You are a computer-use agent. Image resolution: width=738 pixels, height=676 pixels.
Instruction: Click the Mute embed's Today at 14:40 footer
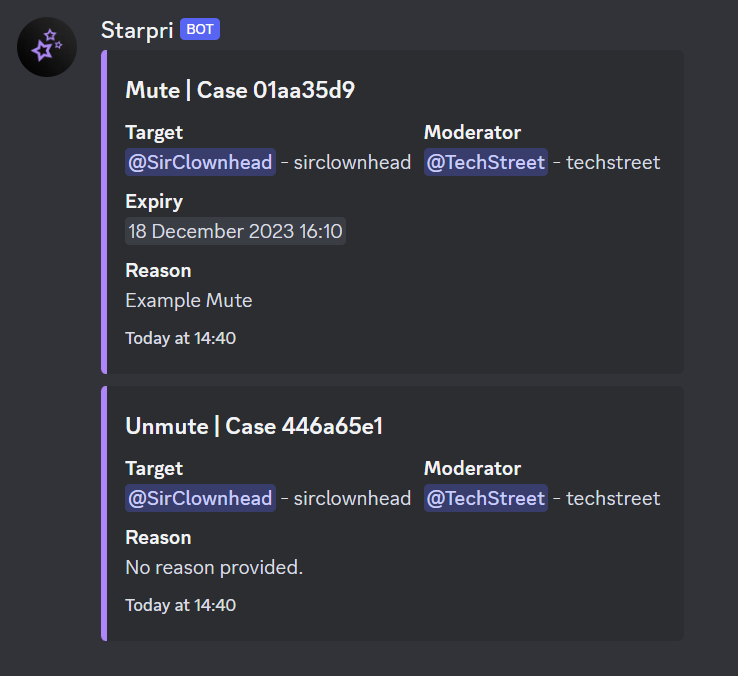pos(180,338)
